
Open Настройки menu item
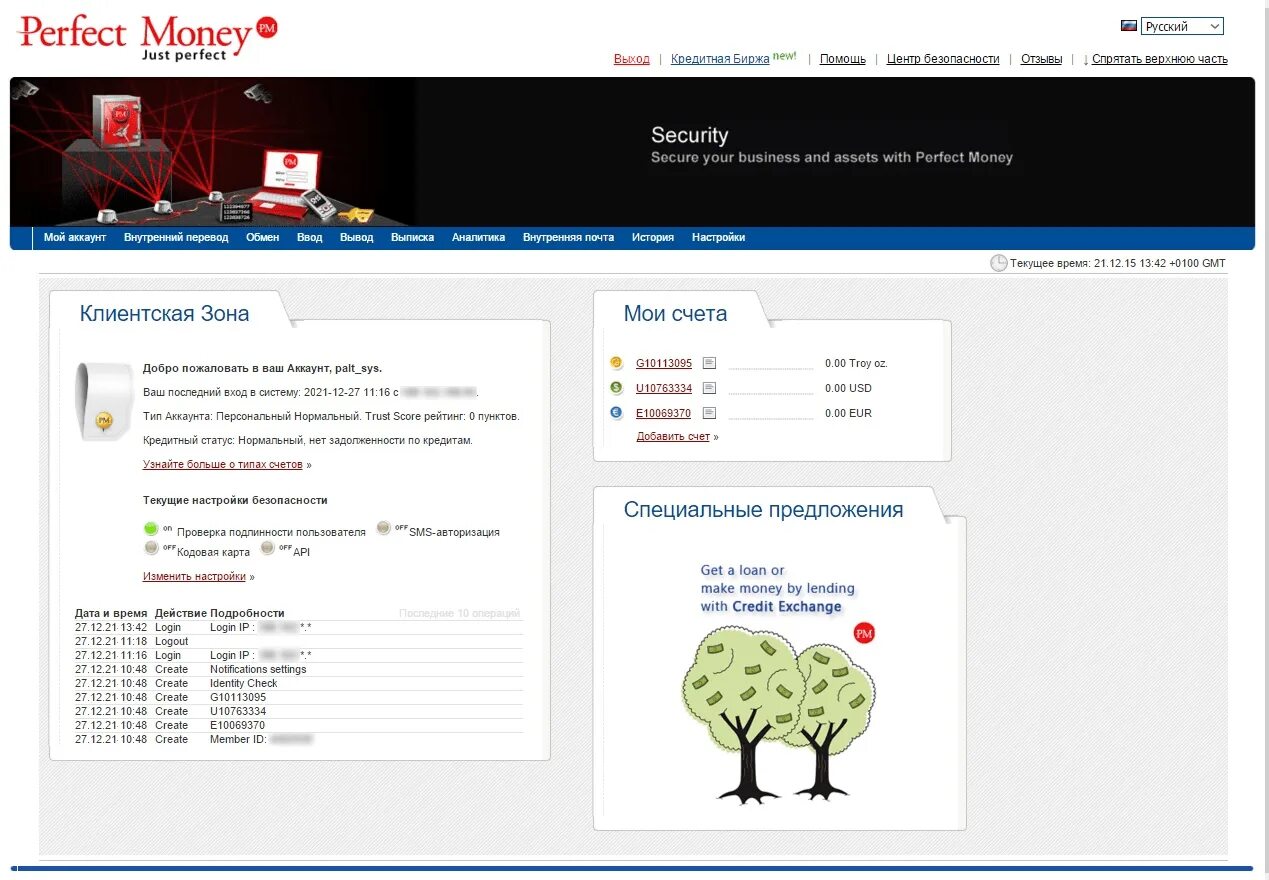(x=718, y=238)
